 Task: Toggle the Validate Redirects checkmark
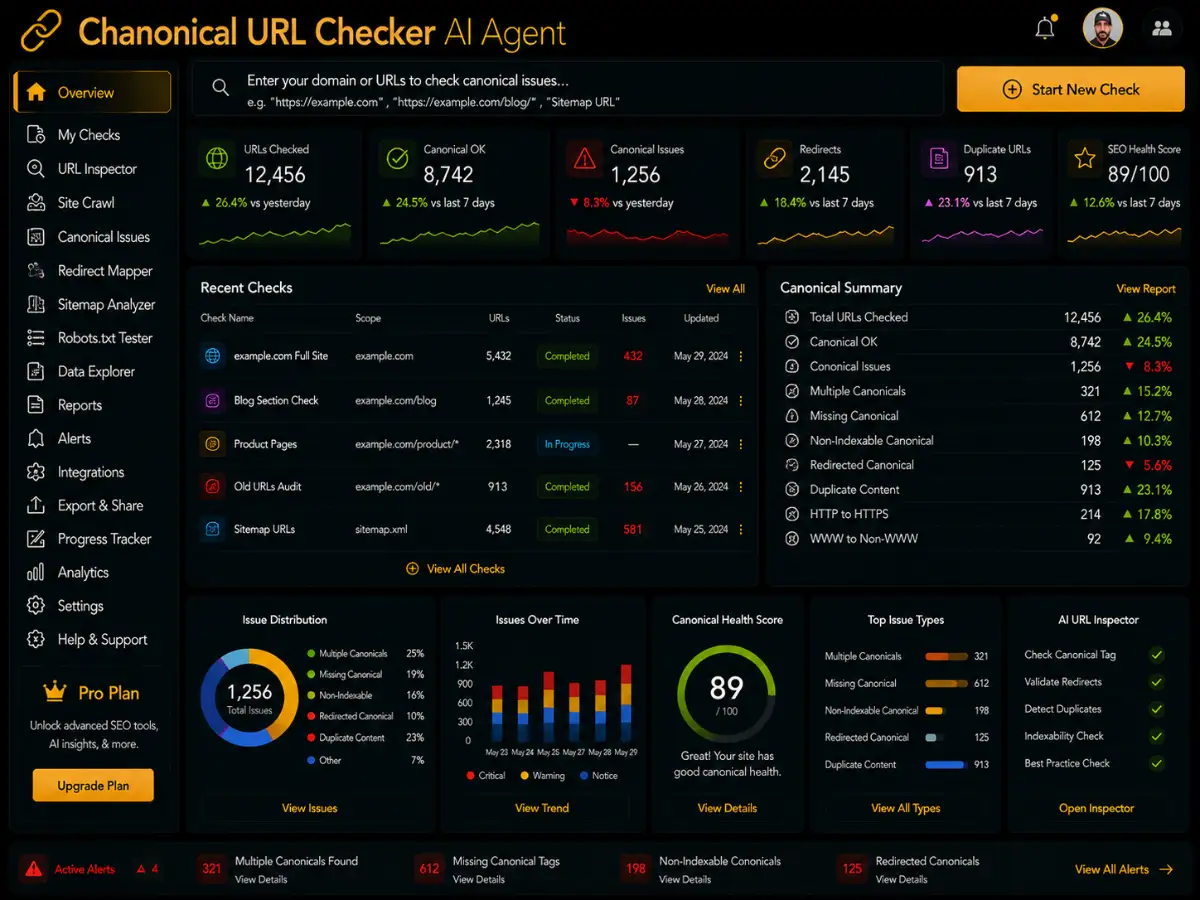tap(1157, 682)
